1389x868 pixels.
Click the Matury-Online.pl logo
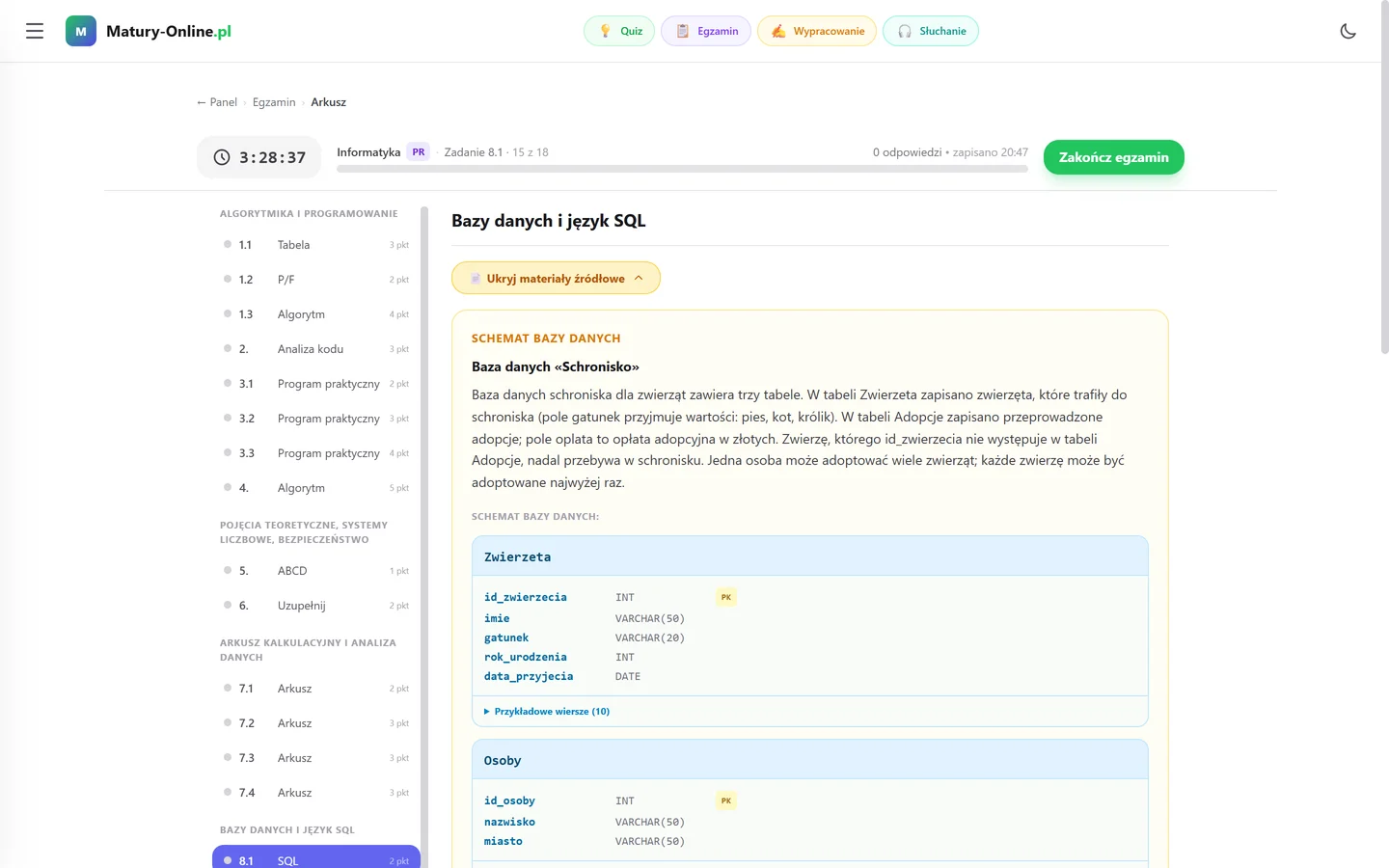point(149,31)
